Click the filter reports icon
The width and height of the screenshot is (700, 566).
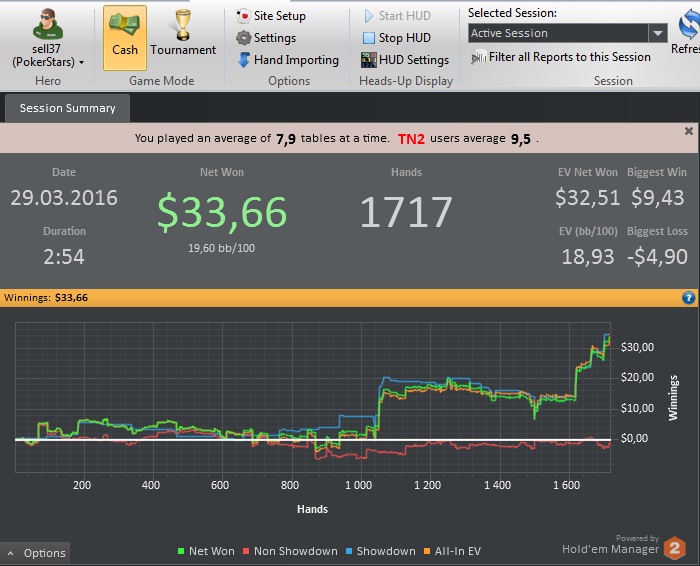(478, 57)
